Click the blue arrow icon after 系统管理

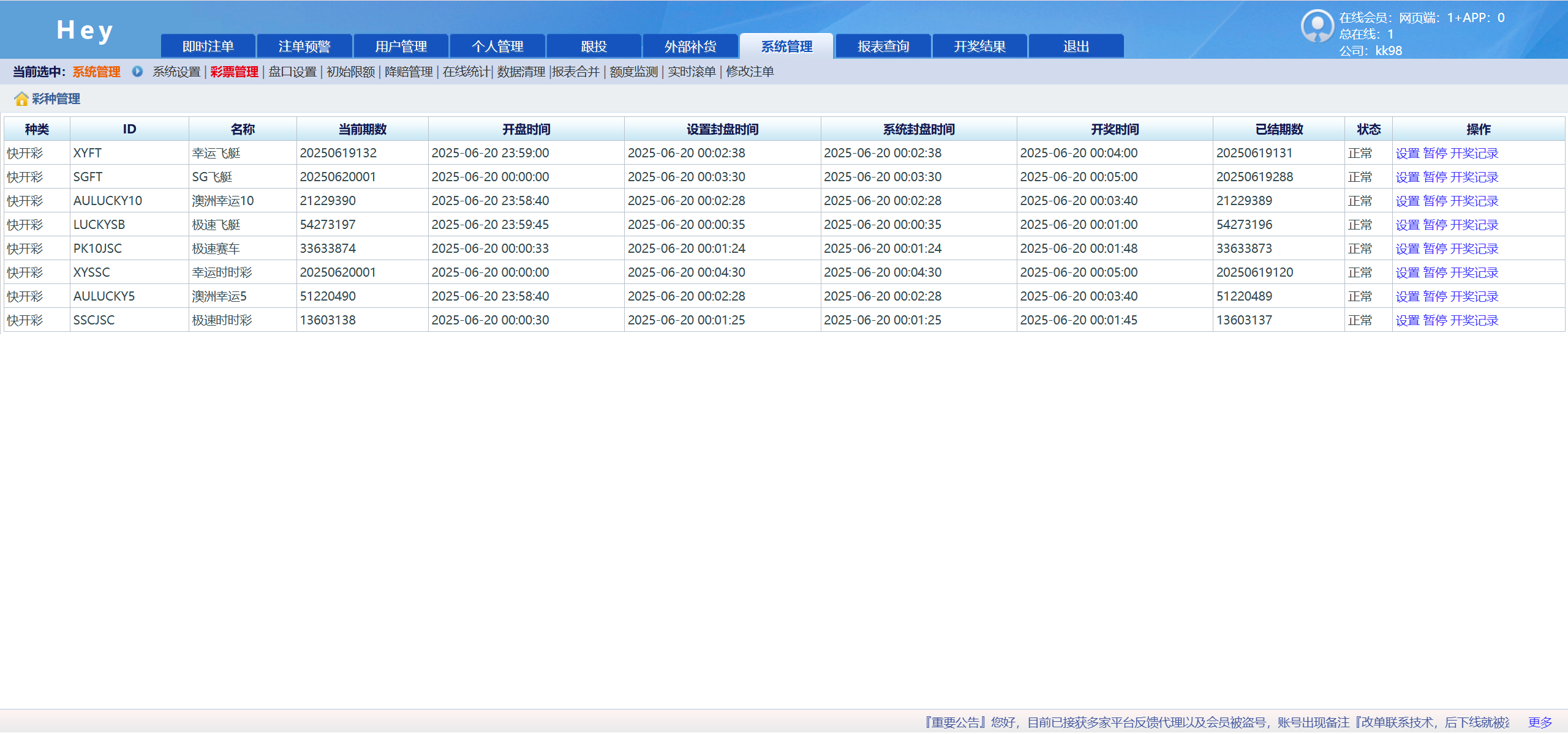pos(137,72)
